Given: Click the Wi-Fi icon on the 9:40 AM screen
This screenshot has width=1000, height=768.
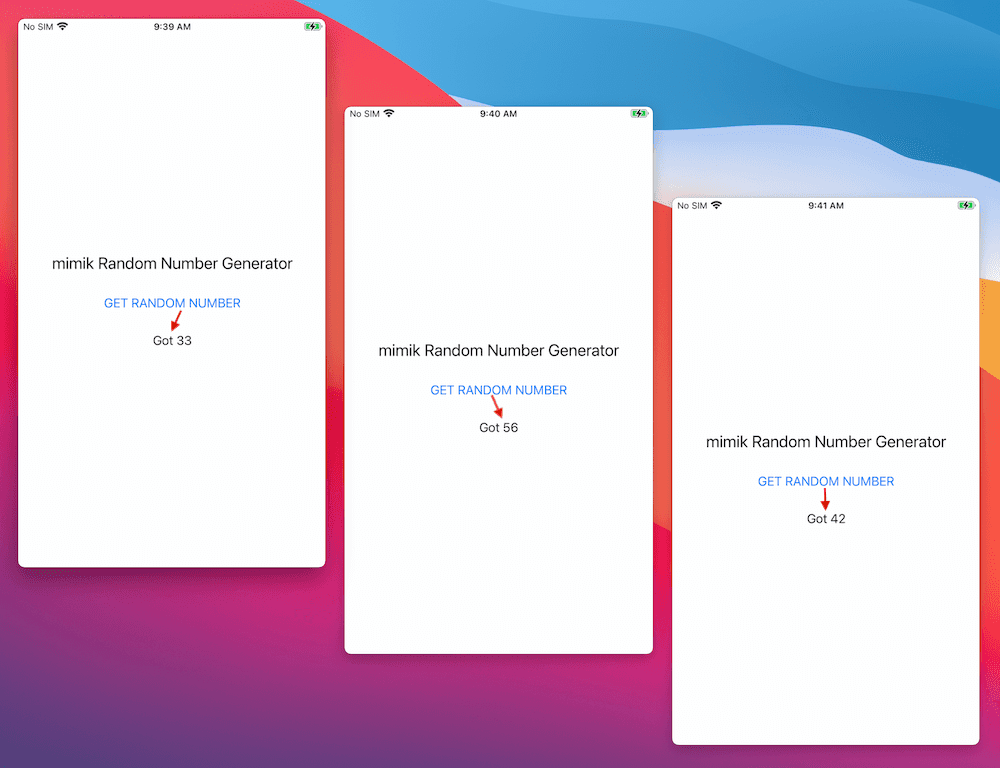Looking at the screenshot, I should pos(389,114).
